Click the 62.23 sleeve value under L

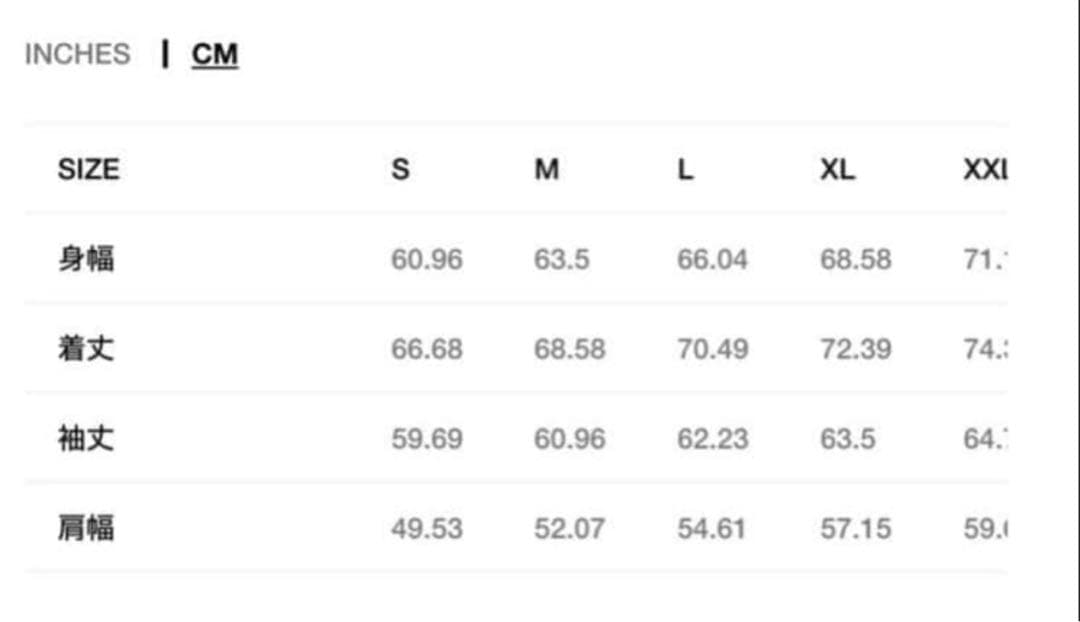pyautogui.click(x=712, y=439)
